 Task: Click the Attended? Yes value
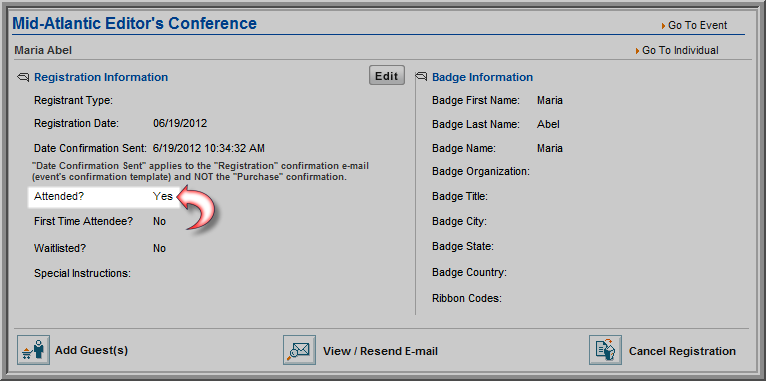pos(163,196)
